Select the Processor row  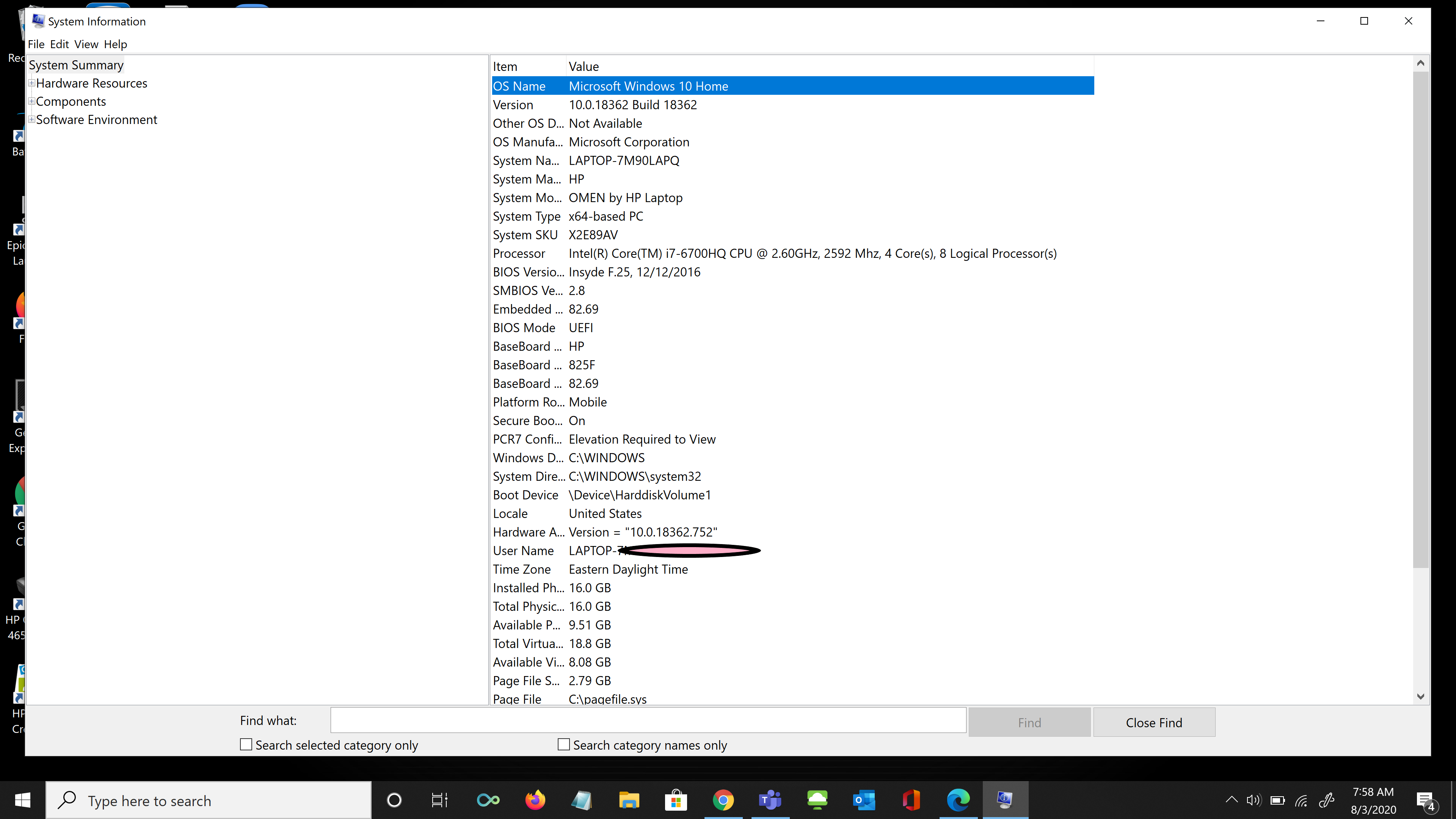pos(792,253)
